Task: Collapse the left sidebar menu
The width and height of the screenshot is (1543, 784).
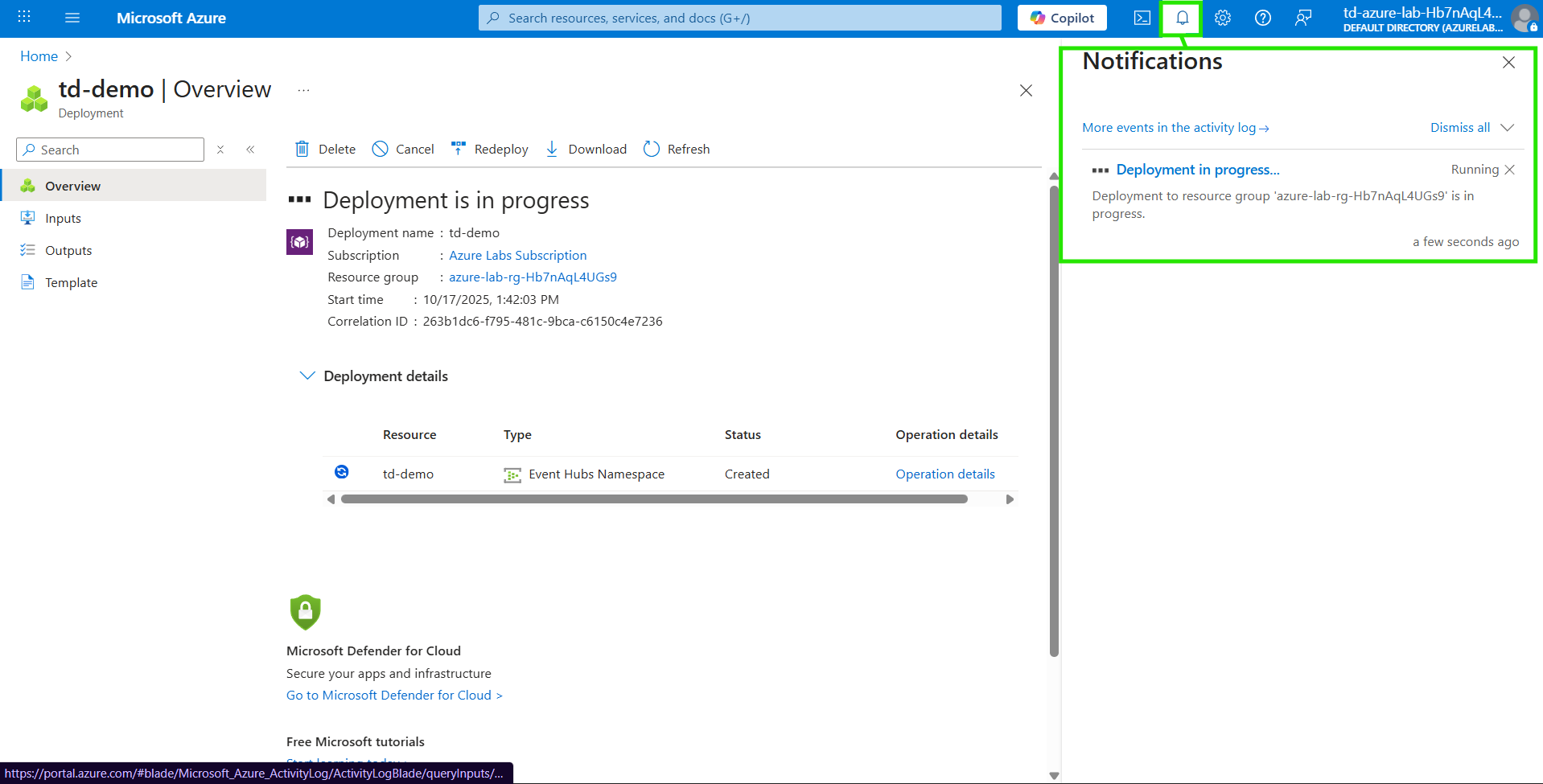Action: click(250, 150)
